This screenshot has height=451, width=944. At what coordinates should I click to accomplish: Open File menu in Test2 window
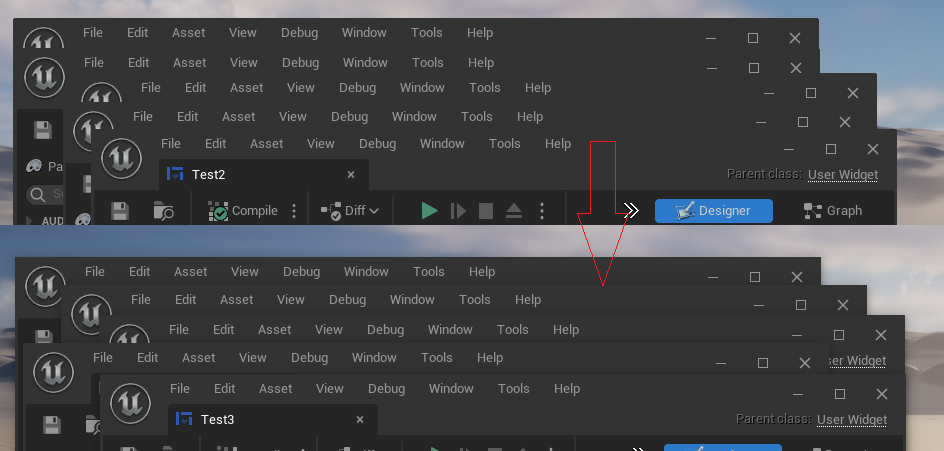(171, 143)
